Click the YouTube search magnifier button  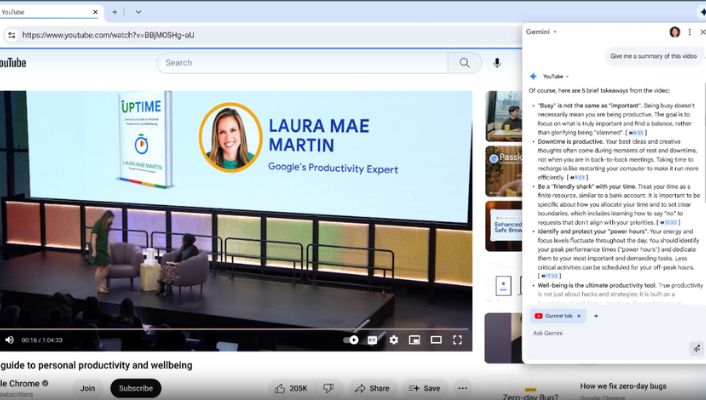pos(464,62)
